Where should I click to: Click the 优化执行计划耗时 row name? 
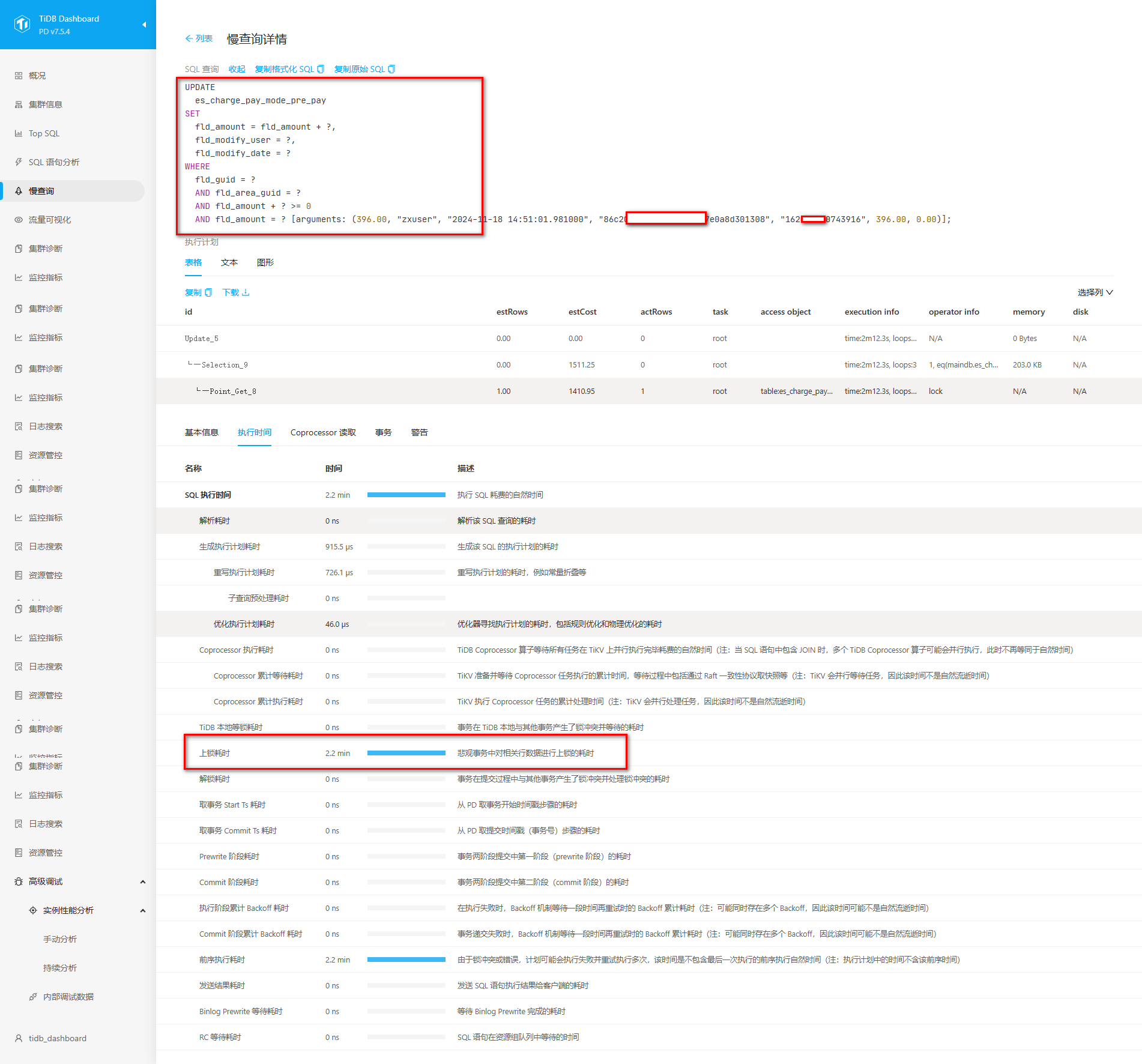pos(244,624)
